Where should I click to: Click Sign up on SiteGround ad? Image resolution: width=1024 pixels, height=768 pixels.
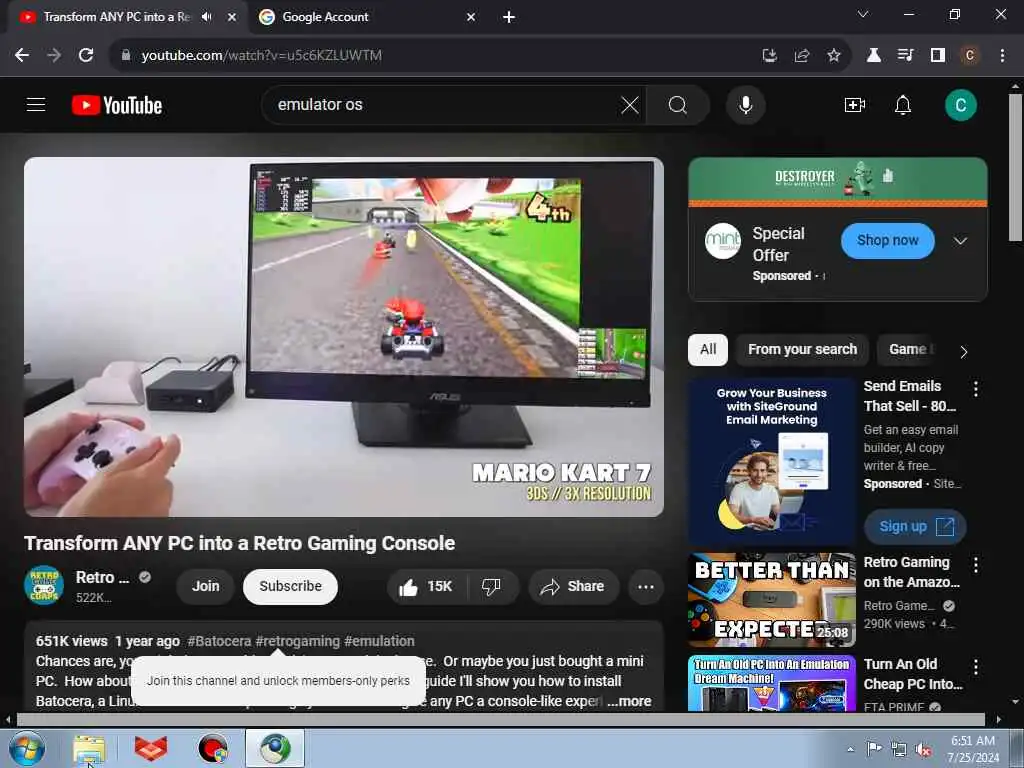(915, 526)
